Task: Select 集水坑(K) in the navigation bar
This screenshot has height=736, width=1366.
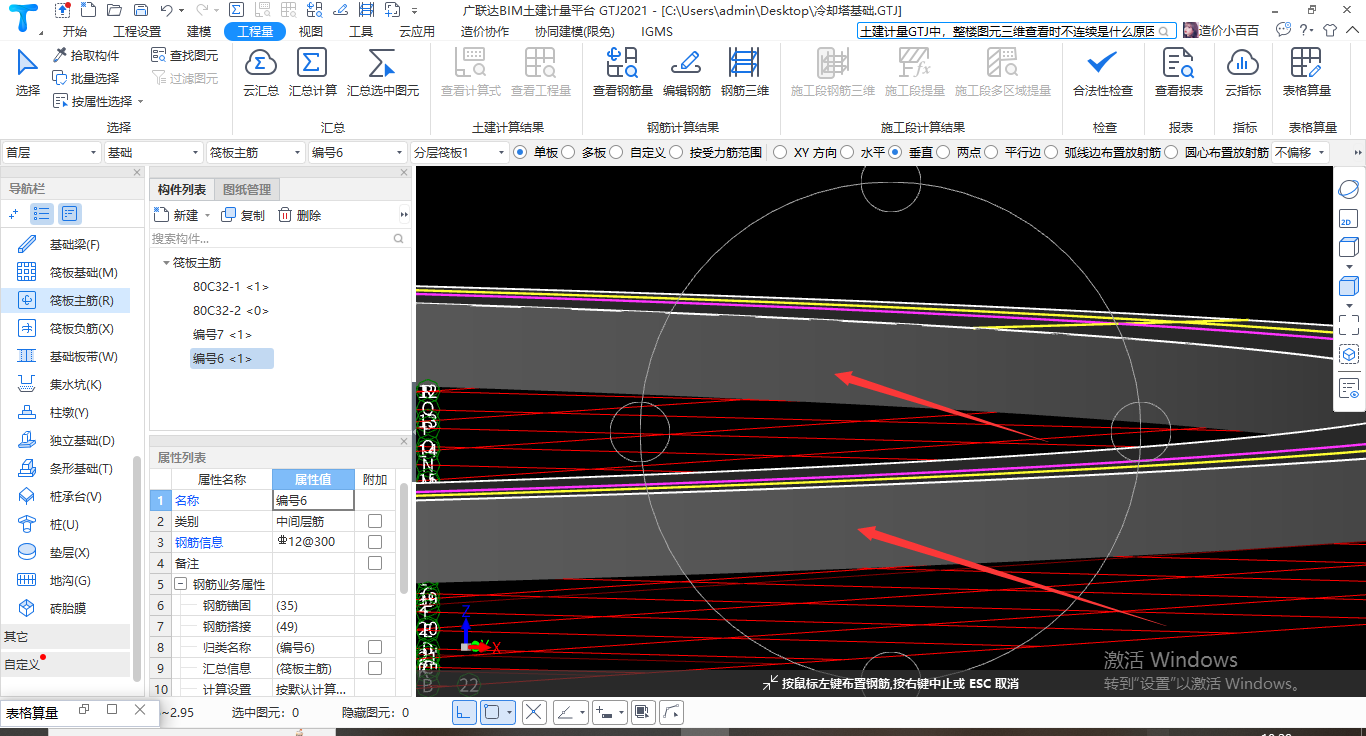Action: click(68, 384)
